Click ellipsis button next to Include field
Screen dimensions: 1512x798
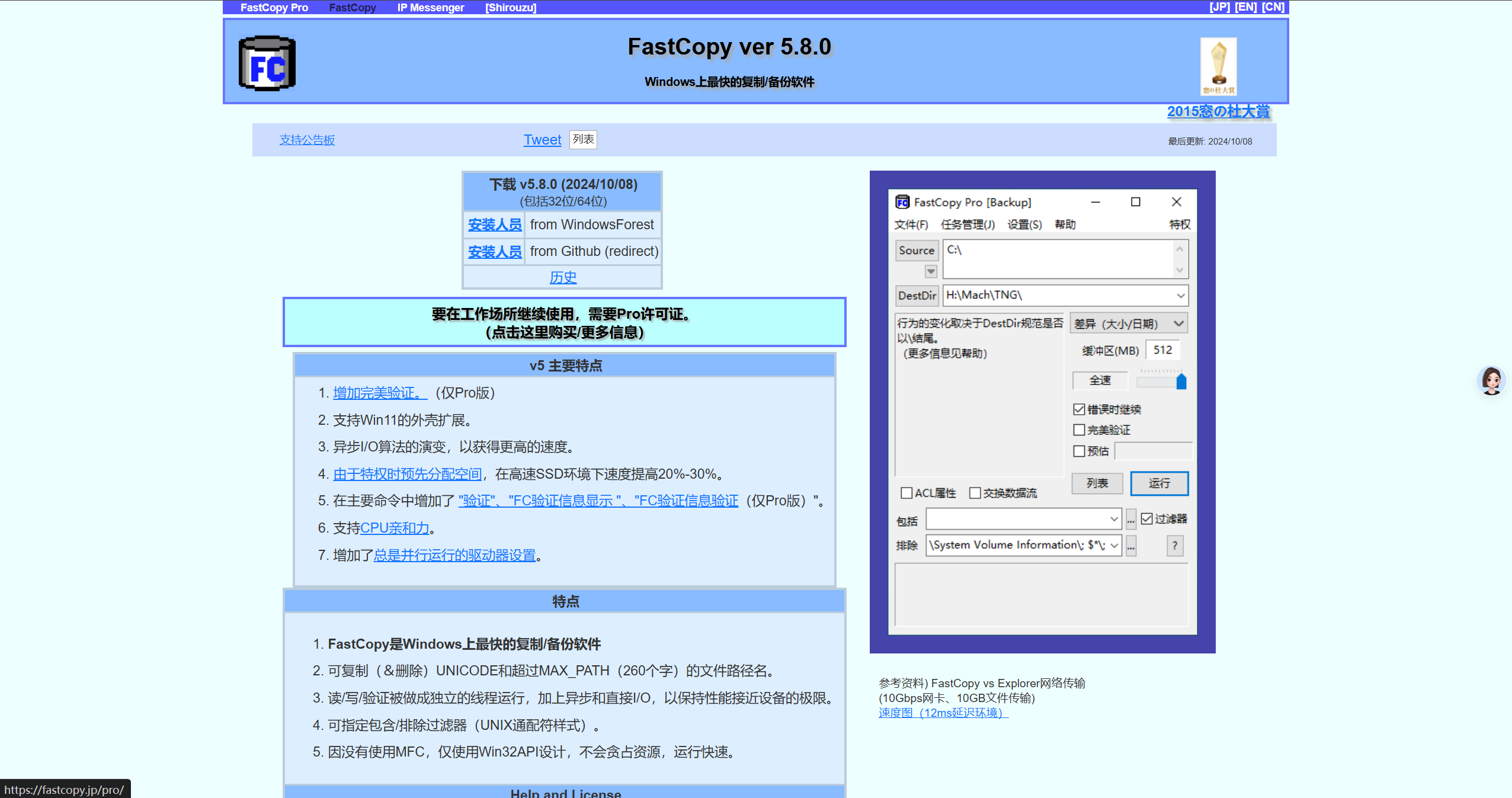pos(1131,520)
